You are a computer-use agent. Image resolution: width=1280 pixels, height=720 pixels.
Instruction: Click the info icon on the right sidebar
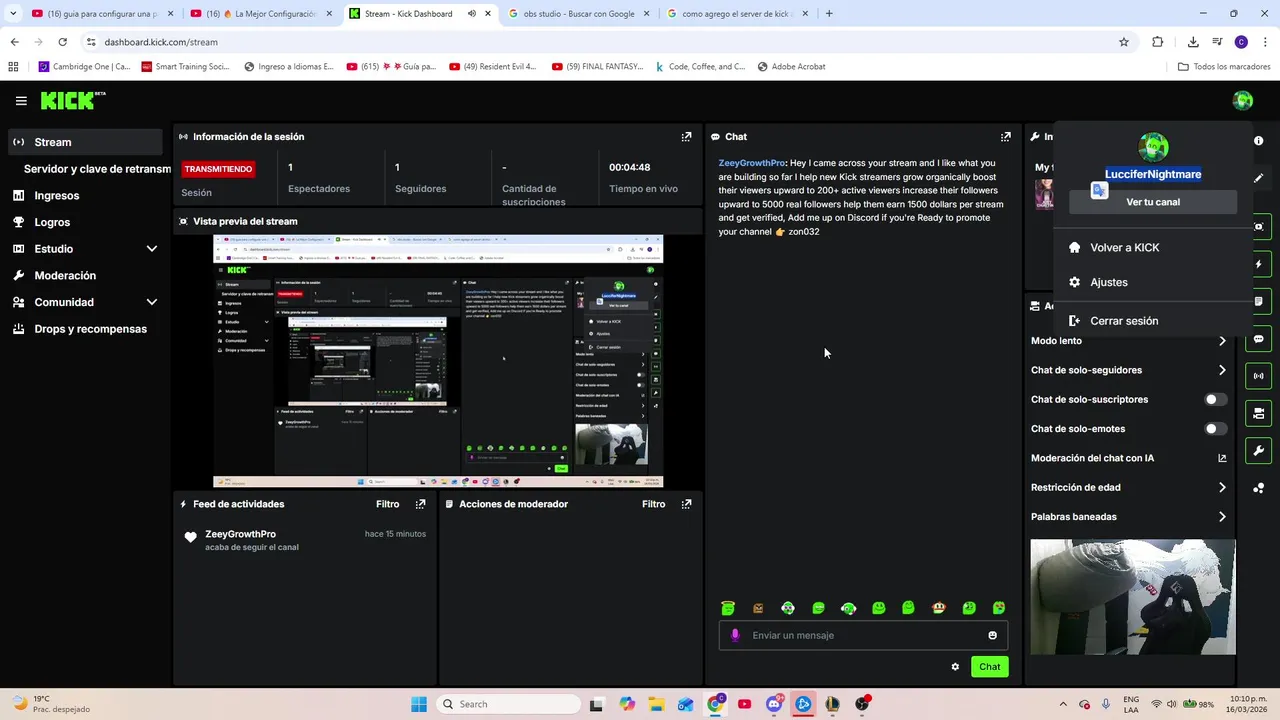point(1258,141)
